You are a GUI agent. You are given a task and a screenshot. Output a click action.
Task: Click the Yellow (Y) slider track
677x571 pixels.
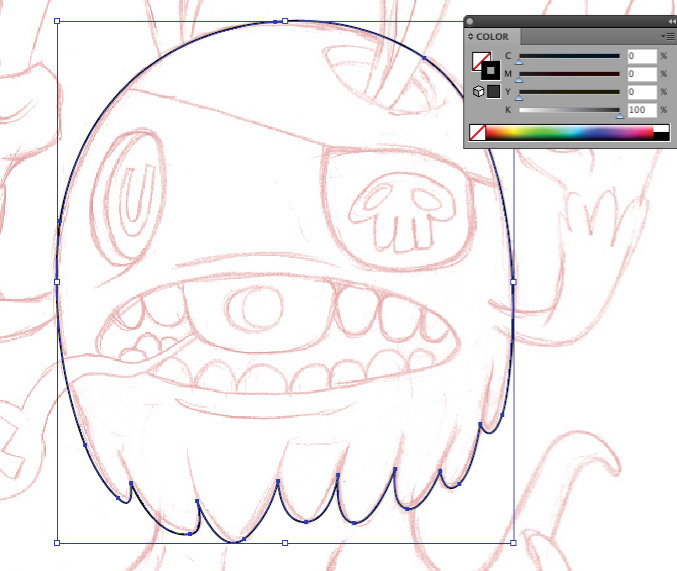[569, 92]
